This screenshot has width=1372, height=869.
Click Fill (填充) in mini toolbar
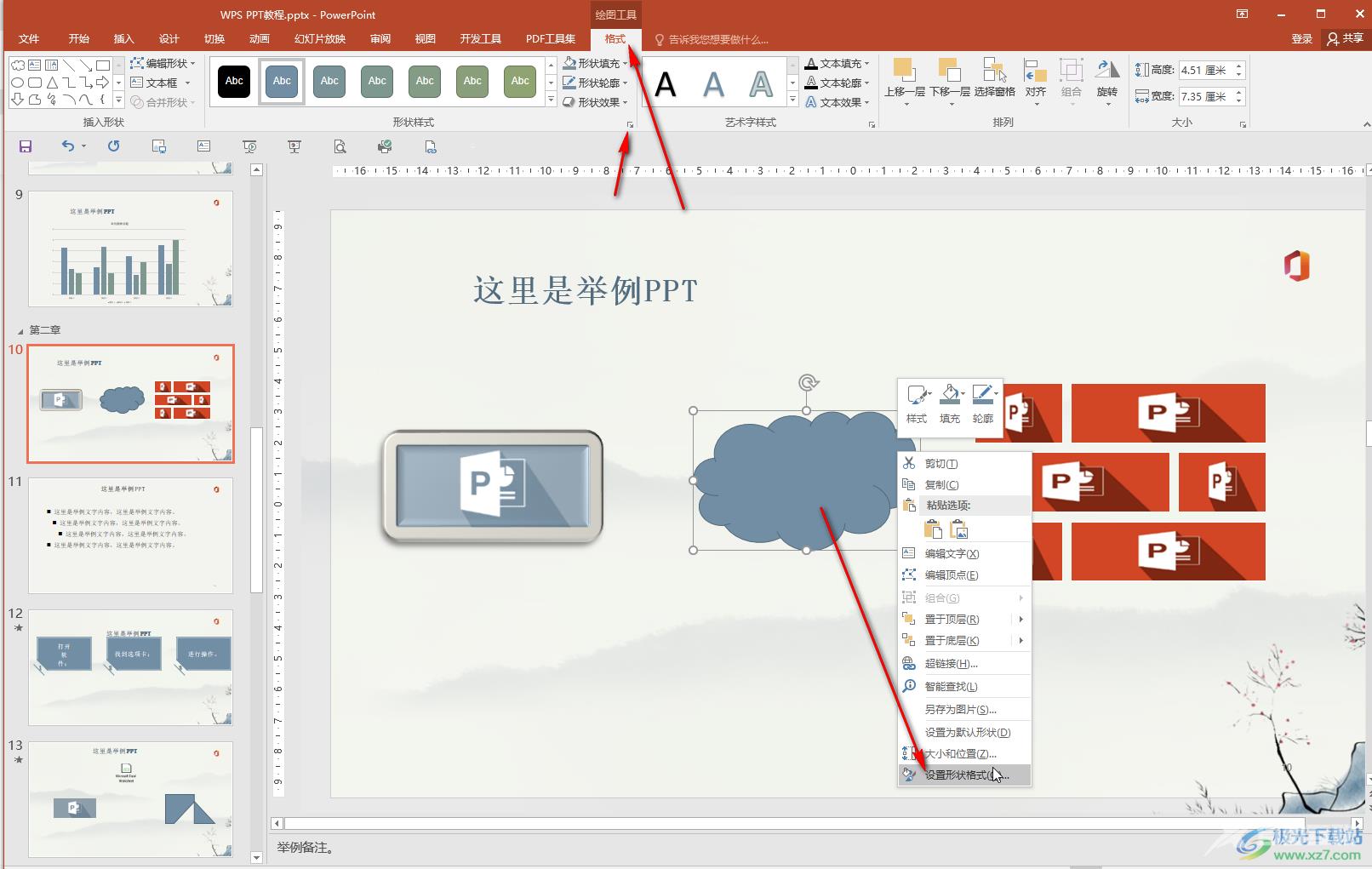(950, 403)
